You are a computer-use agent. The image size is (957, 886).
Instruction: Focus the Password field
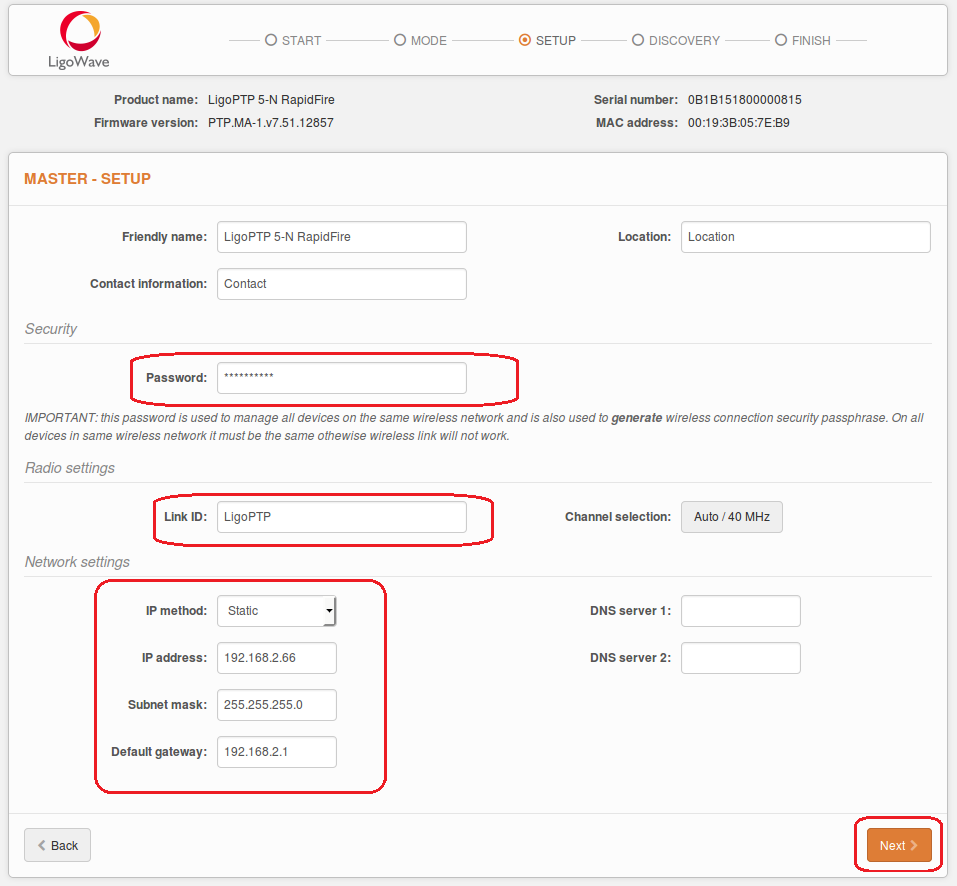tap(342, 378)
